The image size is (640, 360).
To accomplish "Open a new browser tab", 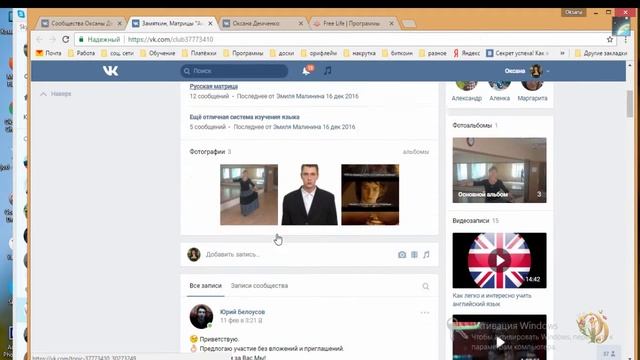I will 409,24.
